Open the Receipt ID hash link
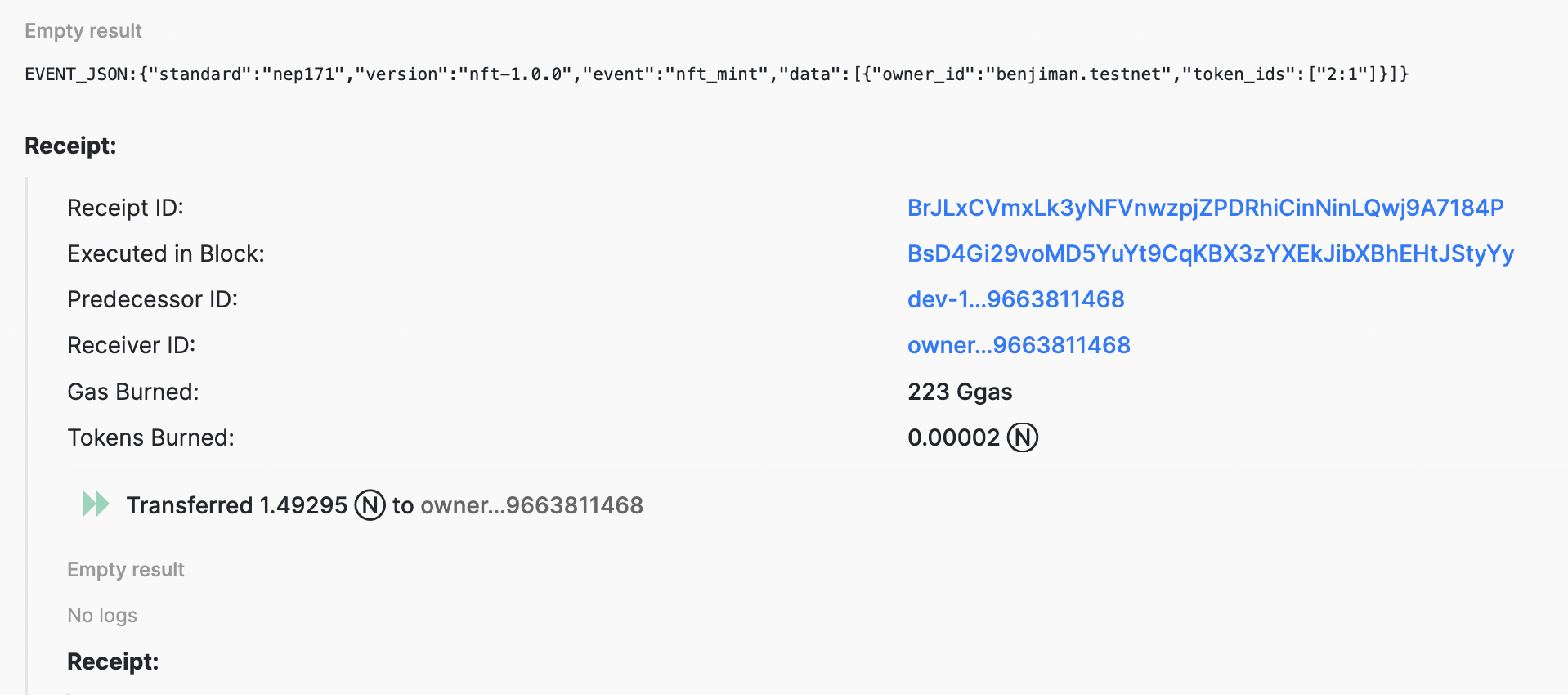Image resolution: width=1568 pixels, height=695 pixels. tap(1205, 208)
